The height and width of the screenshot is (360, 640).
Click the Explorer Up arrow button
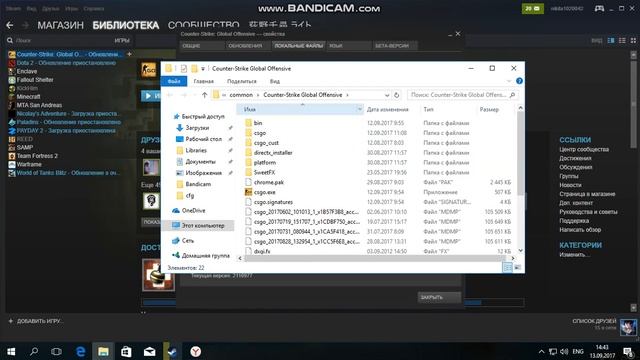point(204,95)
